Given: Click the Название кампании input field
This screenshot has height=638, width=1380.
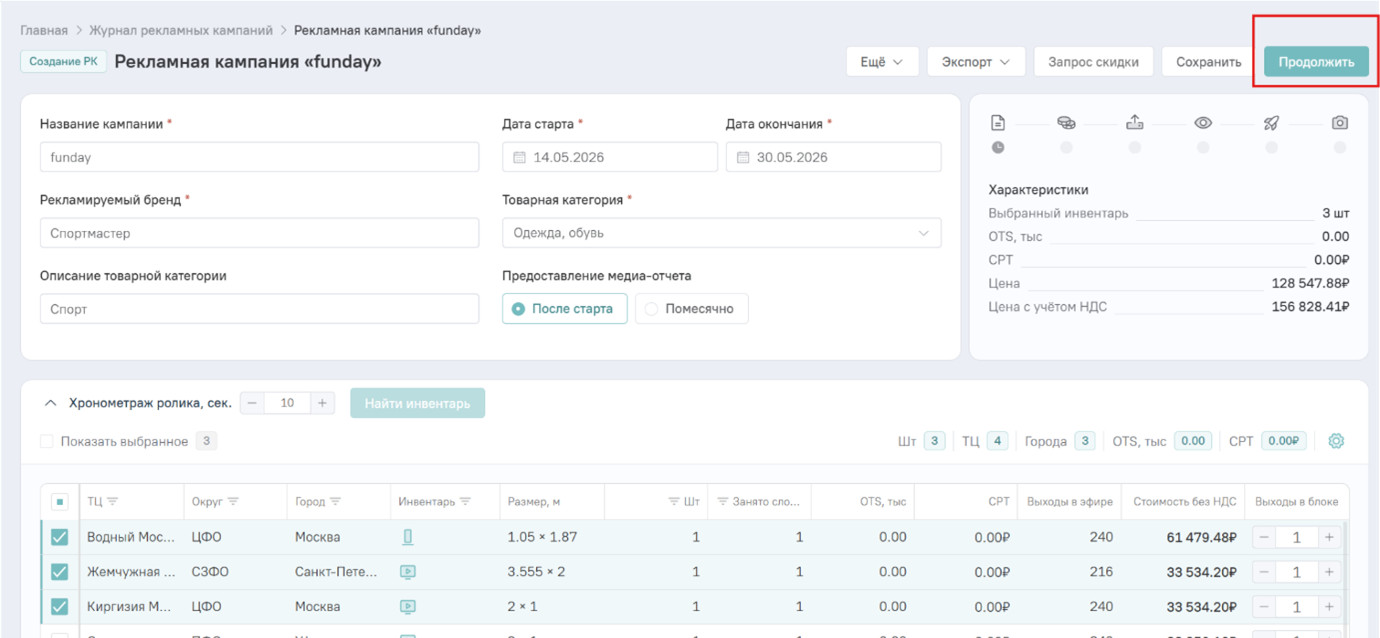Looking at the screenshot, I should coord(260,157).
